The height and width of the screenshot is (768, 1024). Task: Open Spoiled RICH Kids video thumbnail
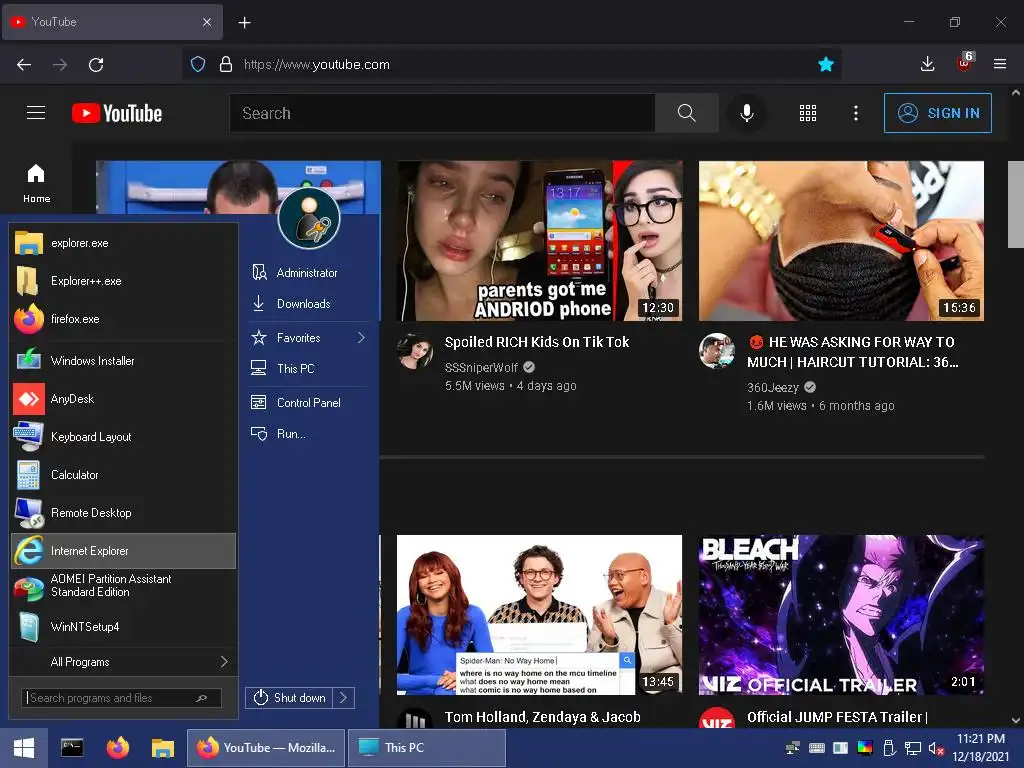pos(539,240)
